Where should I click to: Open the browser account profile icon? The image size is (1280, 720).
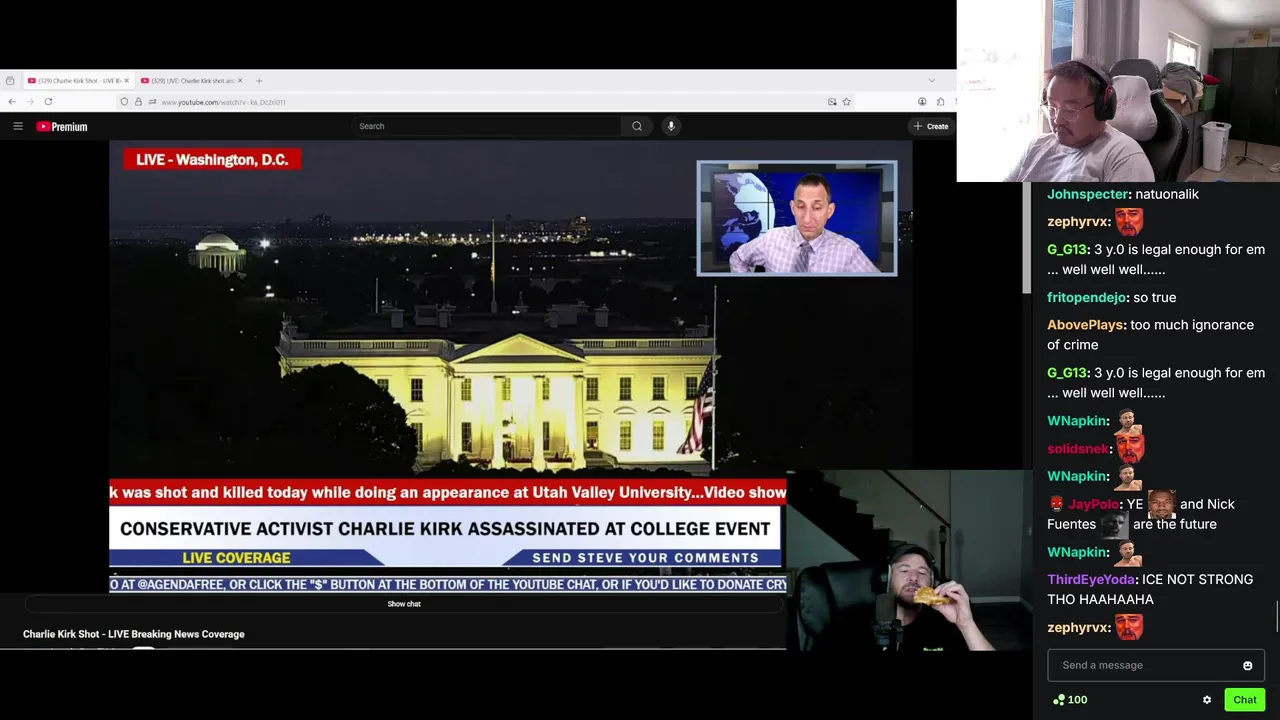[922, 102]
